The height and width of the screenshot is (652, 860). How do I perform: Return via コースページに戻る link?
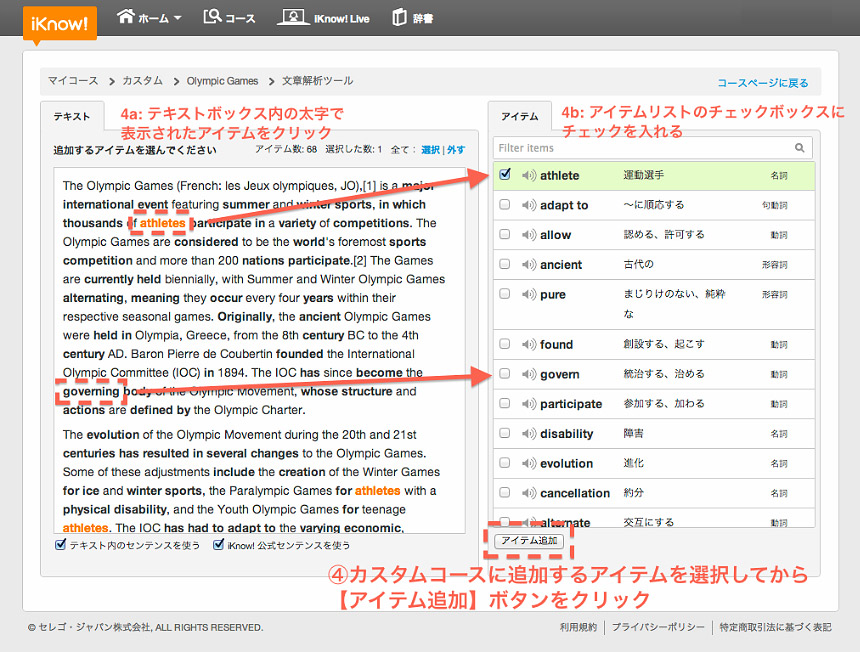tap(763, 83)
